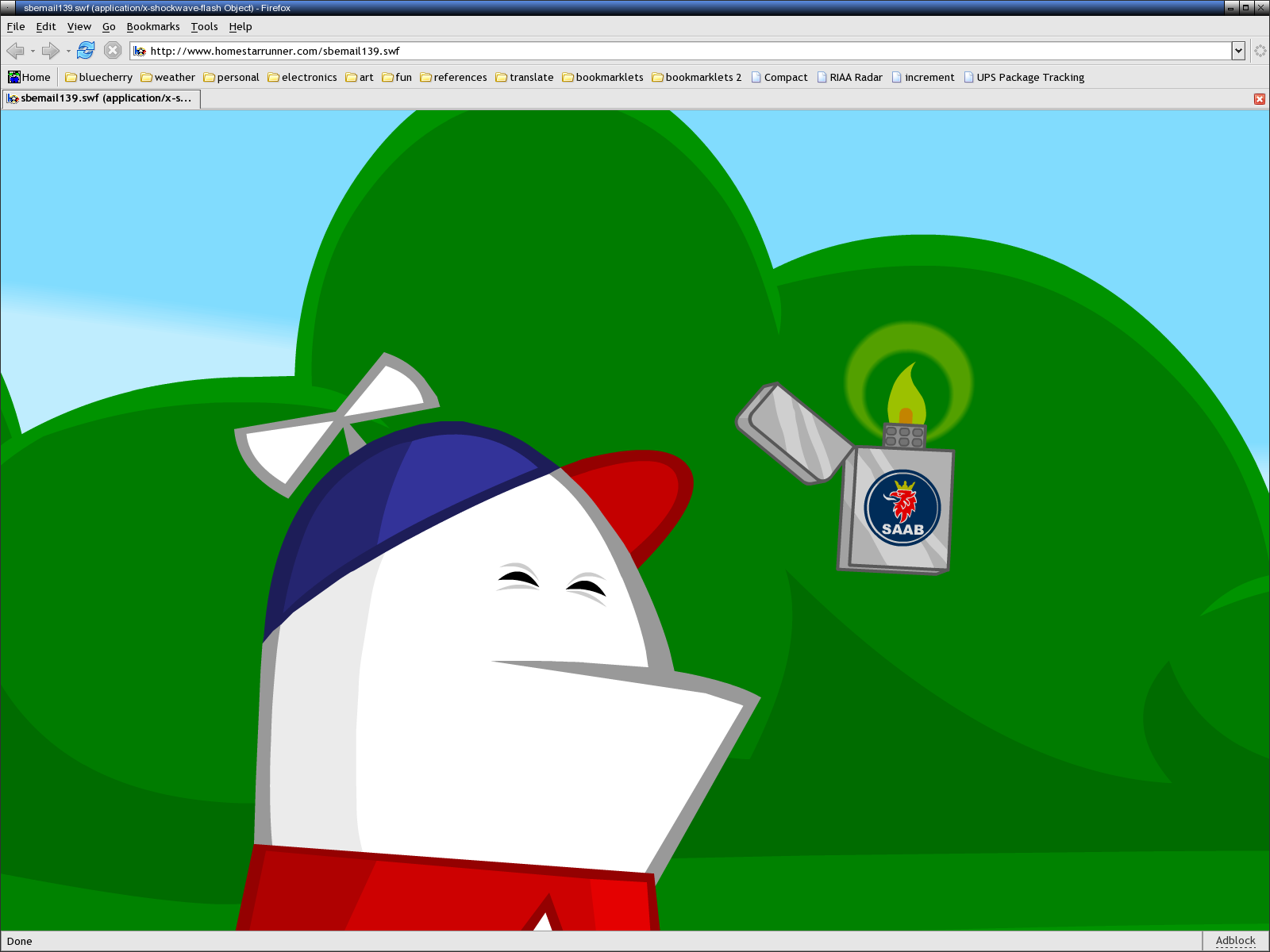Click the Home bookmark button

(29, 77)
